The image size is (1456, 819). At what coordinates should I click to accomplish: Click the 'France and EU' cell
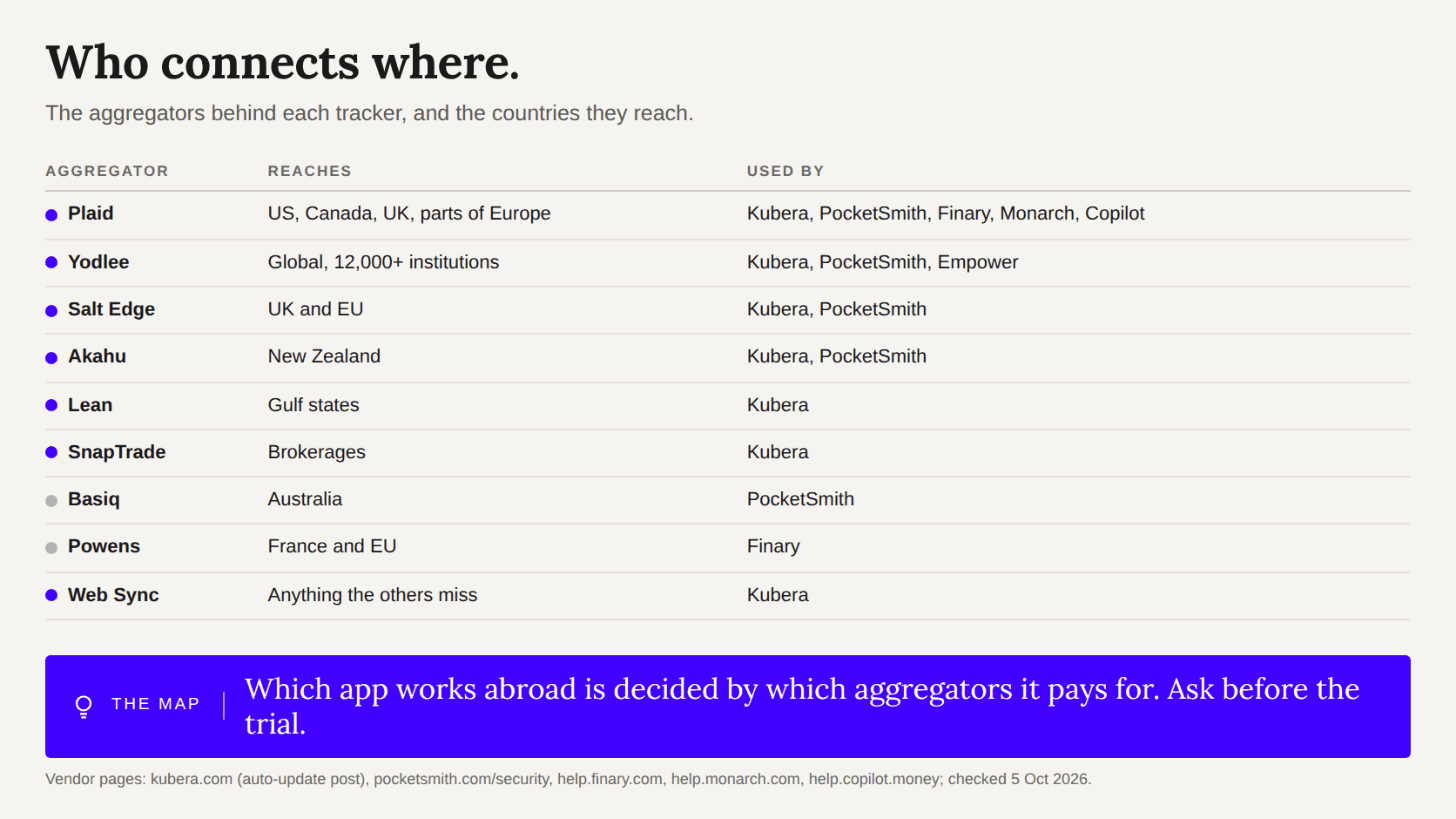332,546
